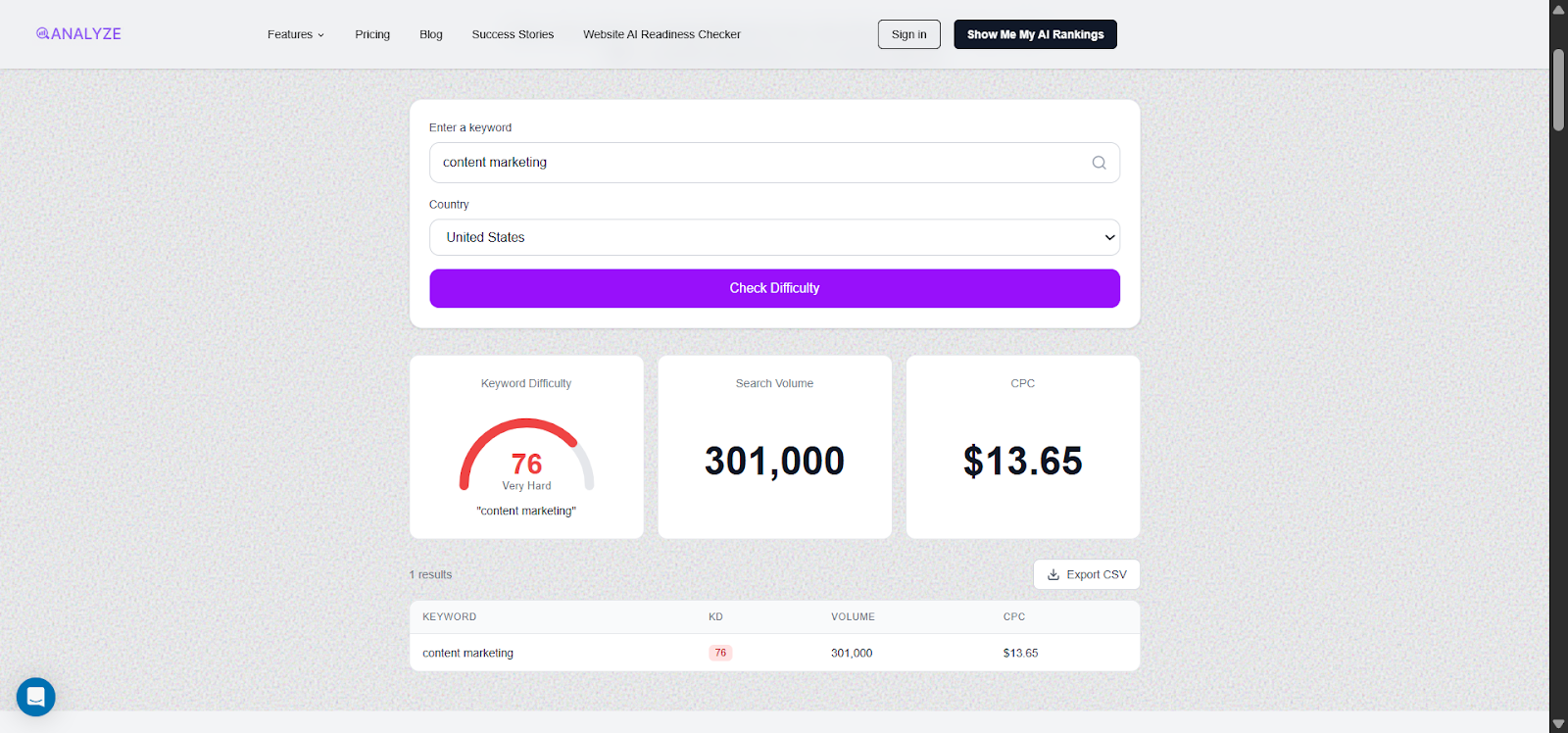Open Website AI Readiness Checker
This screenshot has height=733, width=1568.
point(661,34)
